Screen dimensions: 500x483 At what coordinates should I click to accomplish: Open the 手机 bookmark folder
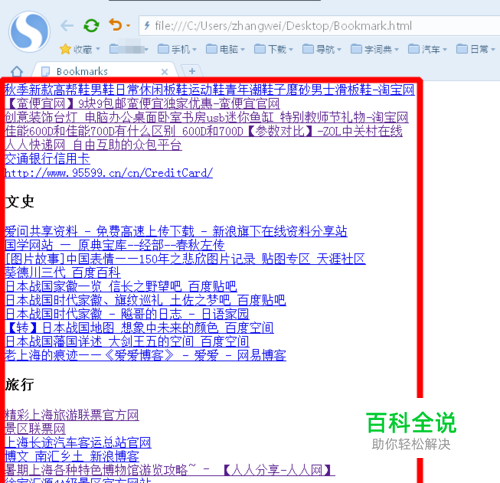pyautogui.click(x=177, y=49)
